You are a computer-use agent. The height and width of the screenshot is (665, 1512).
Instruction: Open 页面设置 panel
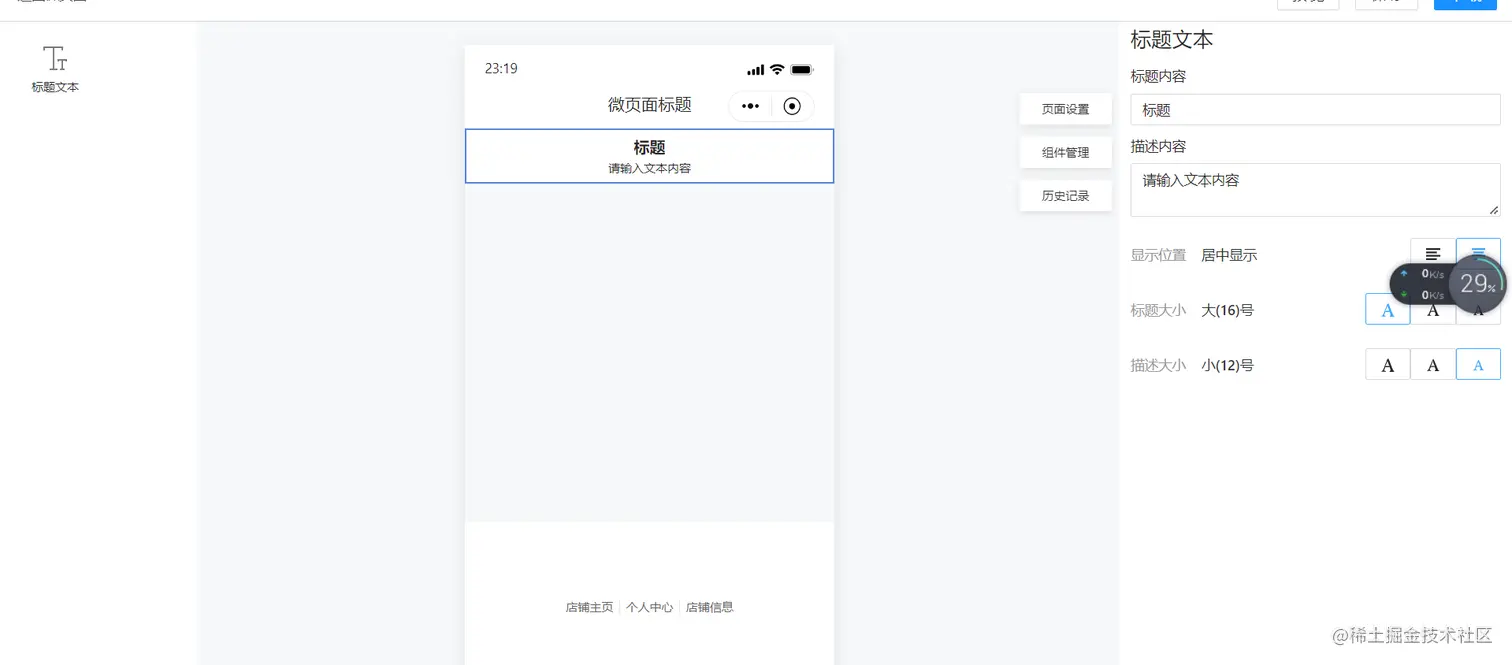[1065, 109]
